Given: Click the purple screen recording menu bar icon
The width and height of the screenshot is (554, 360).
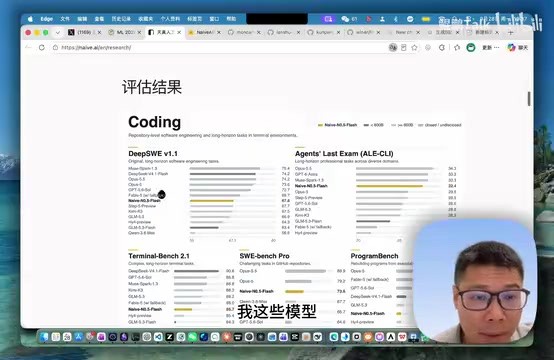Looking at the screenshot, I should point(328,19).
